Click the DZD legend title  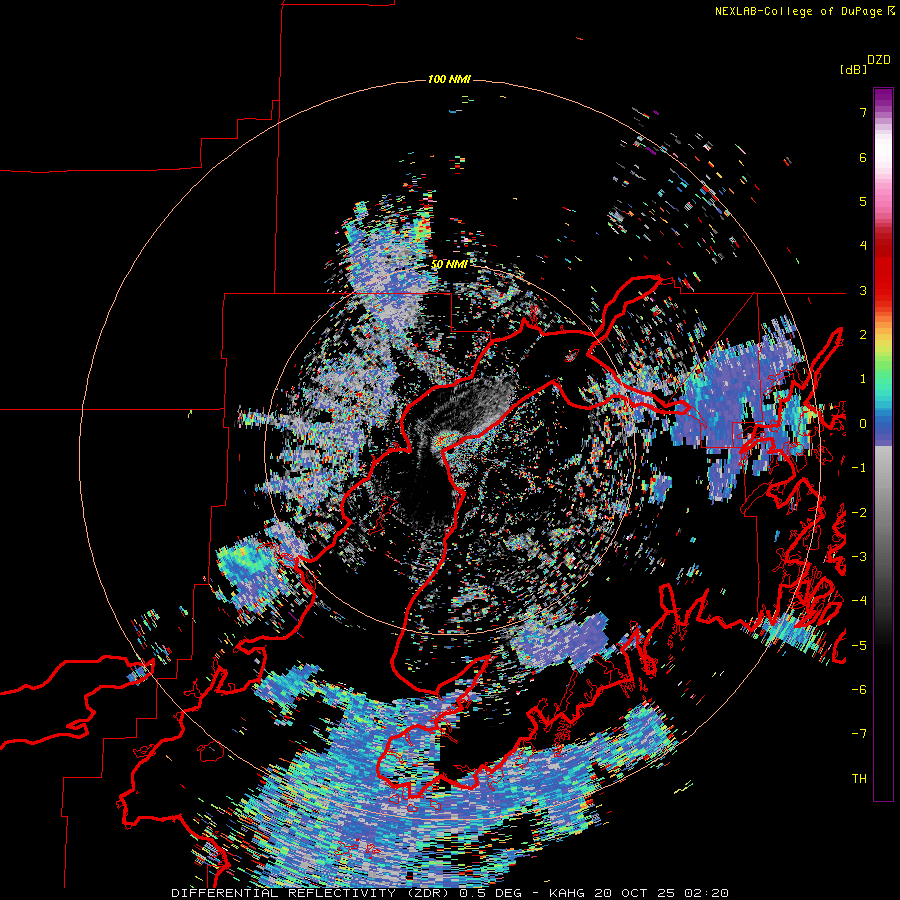[x=879, y=60]
